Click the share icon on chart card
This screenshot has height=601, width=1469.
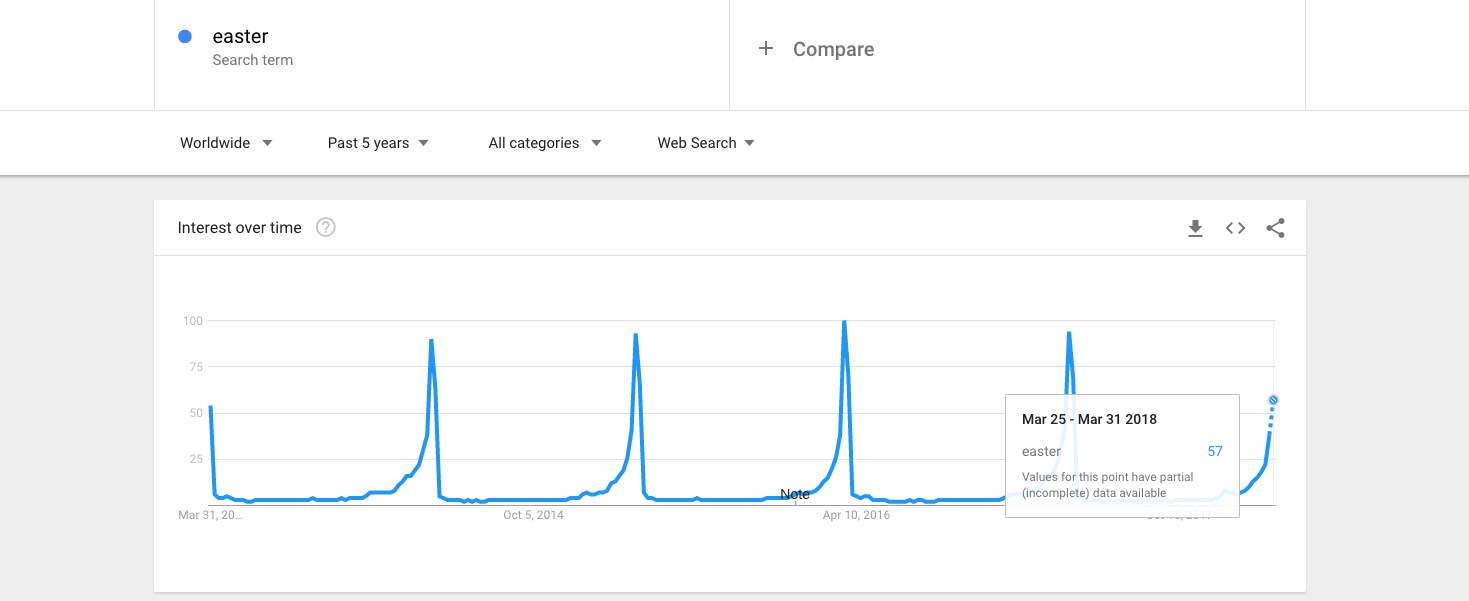pos(1275,228)
